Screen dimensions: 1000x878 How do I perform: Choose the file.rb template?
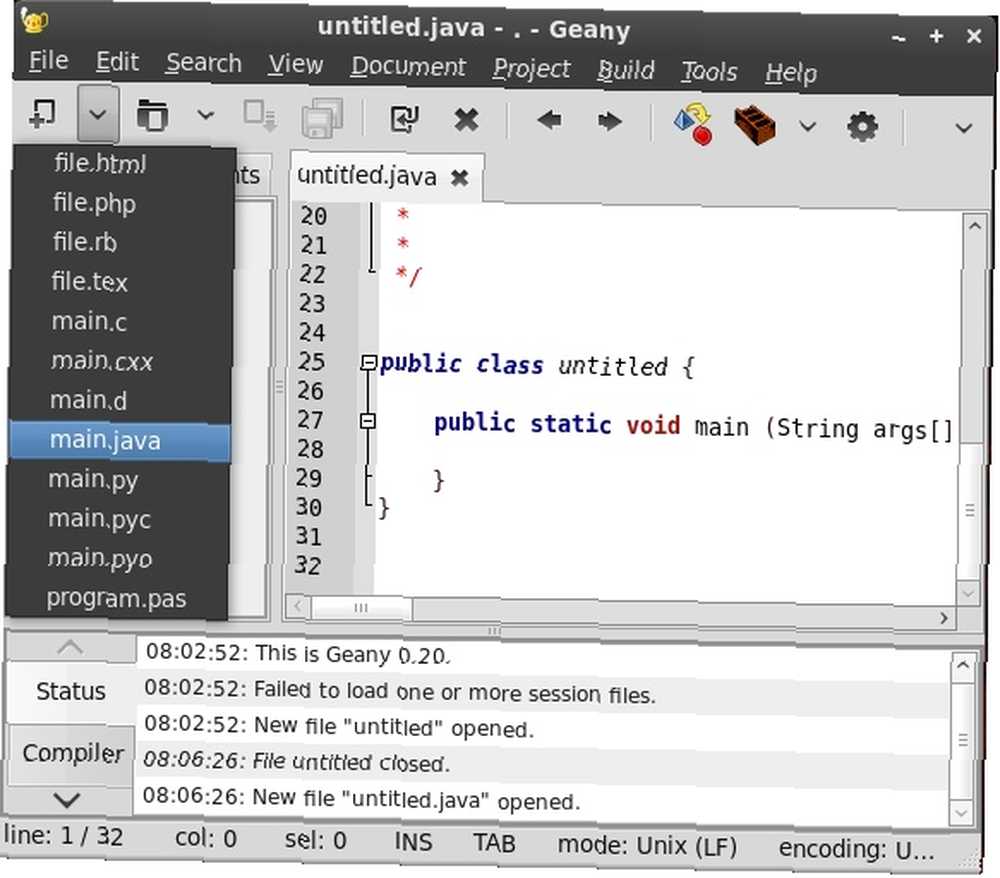(122, 242)
